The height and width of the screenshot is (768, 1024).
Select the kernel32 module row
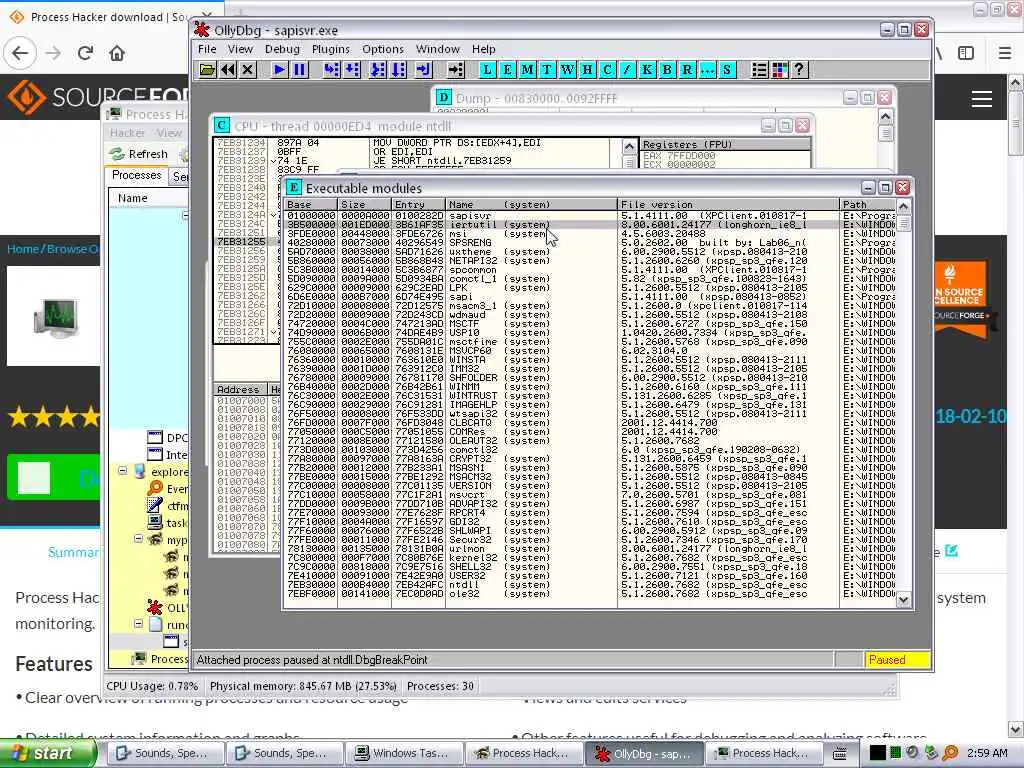(590, 558)
